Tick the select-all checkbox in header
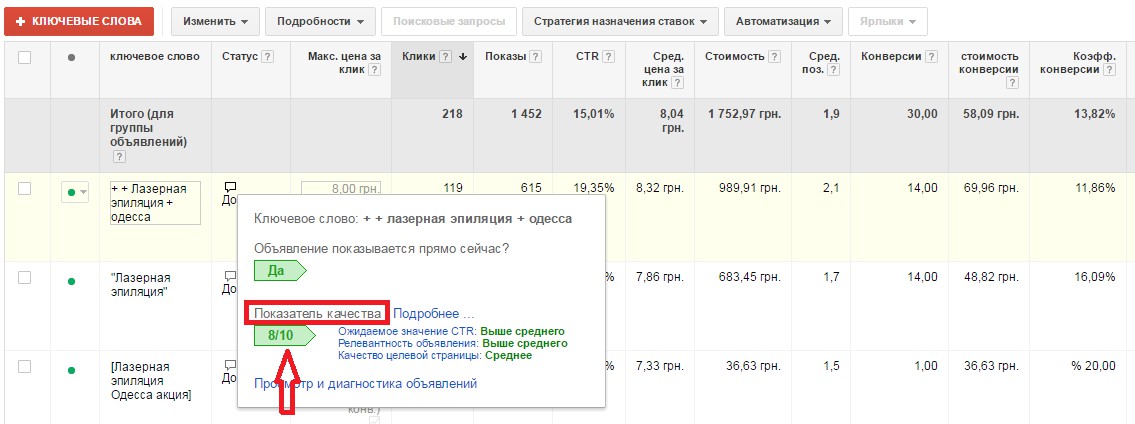Image resolution: width=1135 pixels, height=424 pixels. (25, 57)
